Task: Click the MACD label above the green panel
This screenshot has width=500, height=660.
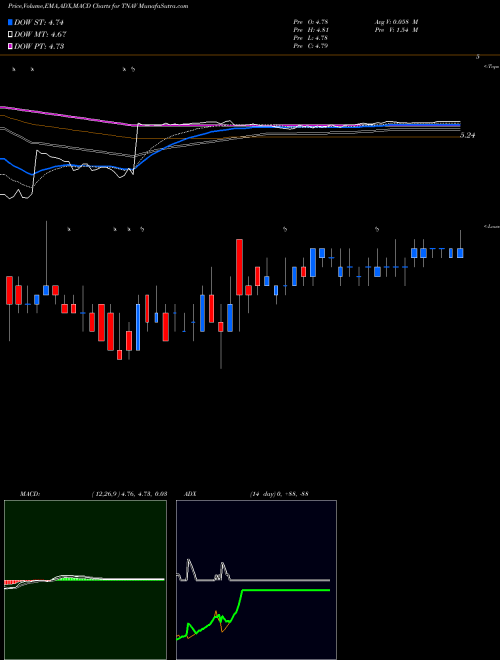Action: click(30, 494)
